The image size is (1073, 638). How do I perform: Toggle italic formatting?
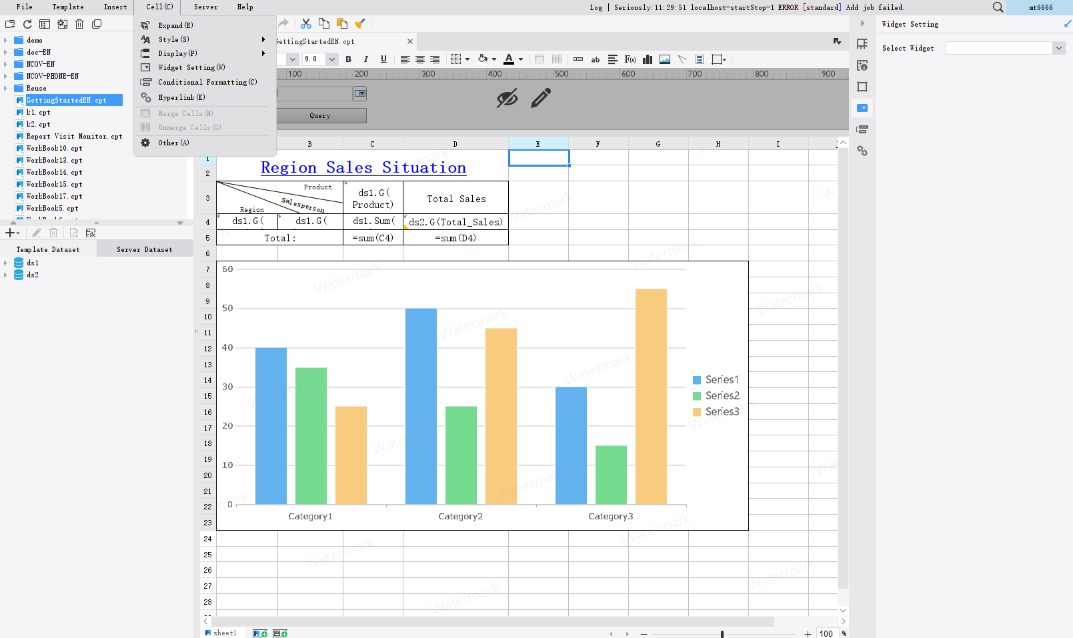tap(366, 60)
